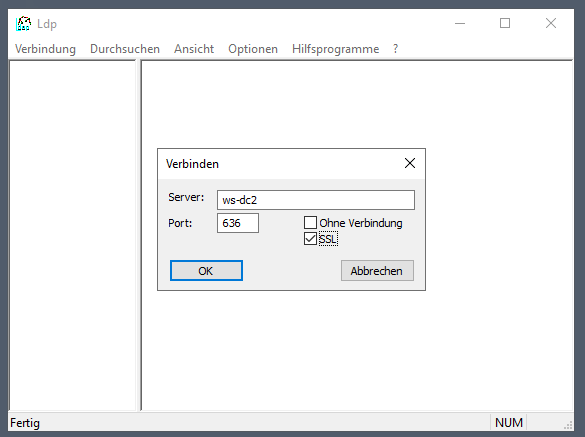The height and width of the screenshot is (437, 585).
Task: Open the Hilfsprogramme menu
Action: point(335,49)
